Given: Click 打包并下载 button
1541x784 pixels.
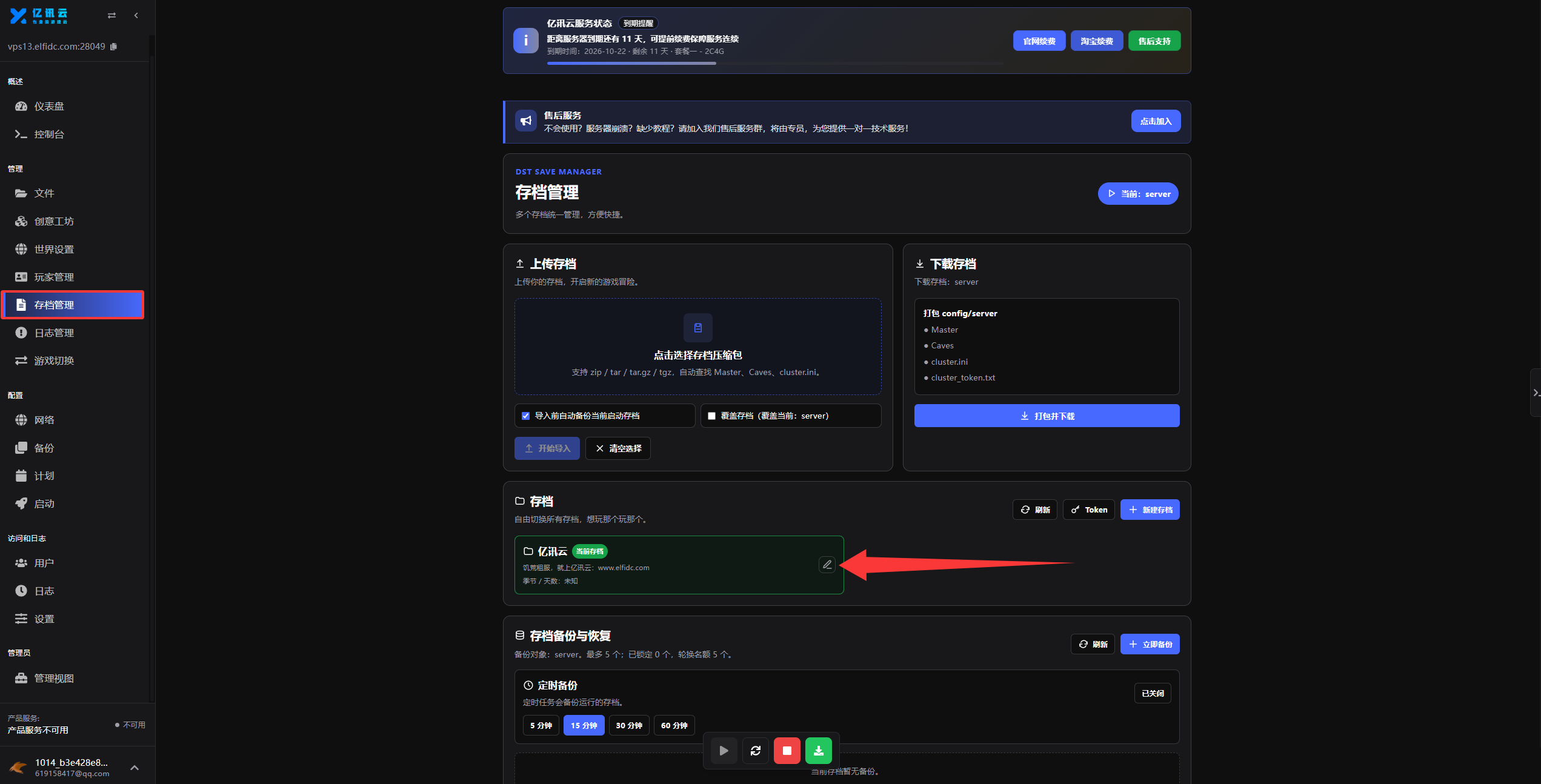Looking at the screenshot, I should pyautogui.click(x=1047, y=416).
